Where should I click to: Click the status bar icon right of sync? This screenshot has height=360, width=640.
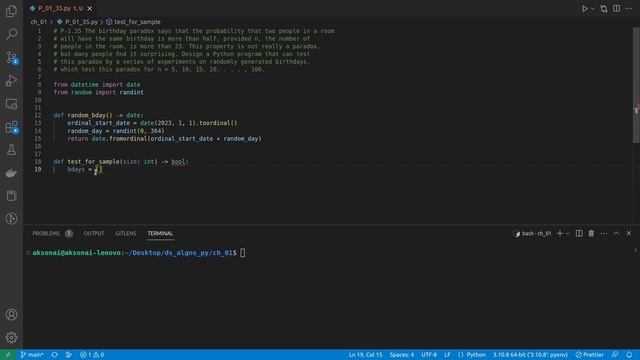(69, 355)
